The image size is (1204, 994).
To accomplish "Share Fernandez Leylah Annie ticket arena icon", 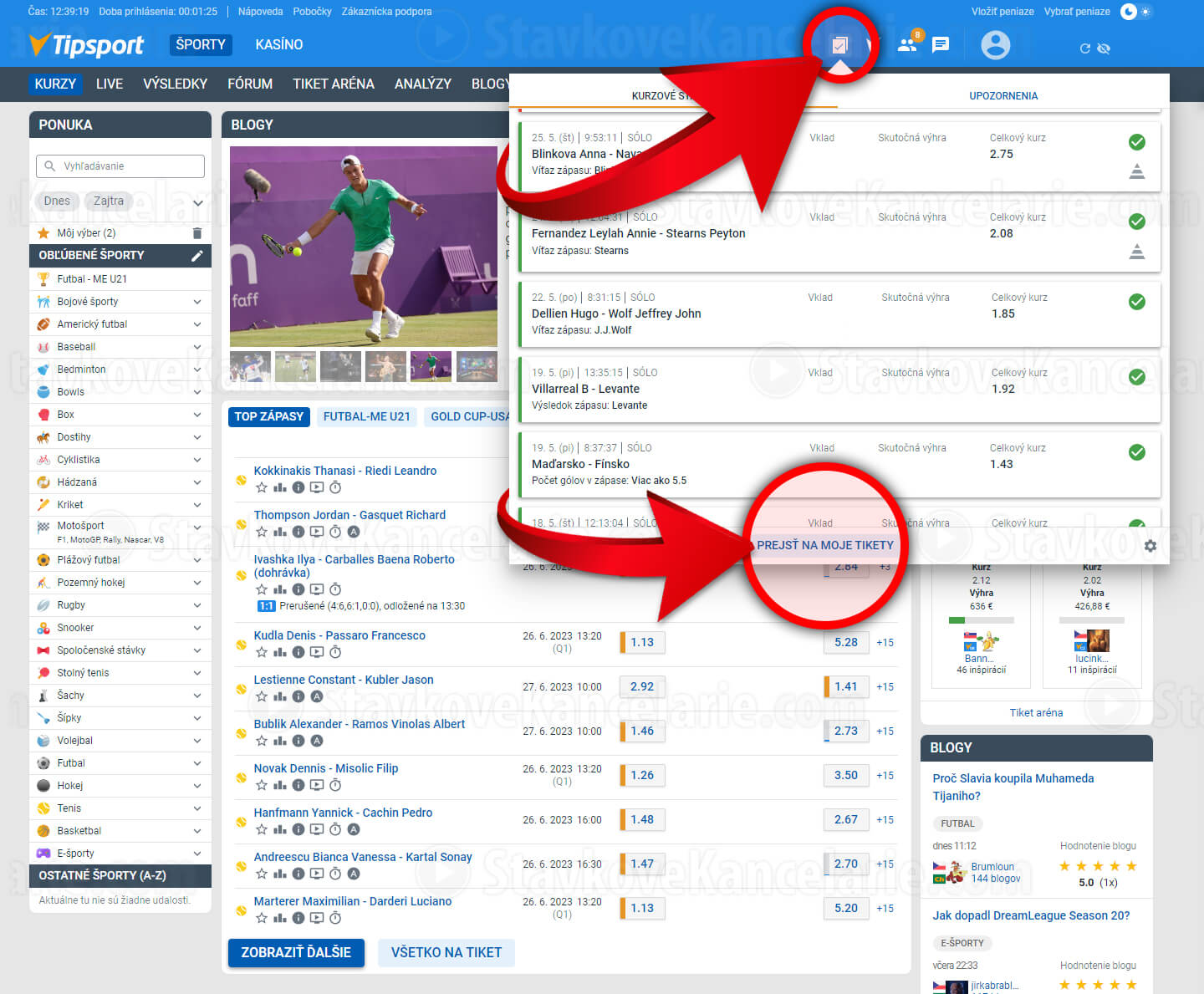I will pyautogui.click(x=1137, y=251).
